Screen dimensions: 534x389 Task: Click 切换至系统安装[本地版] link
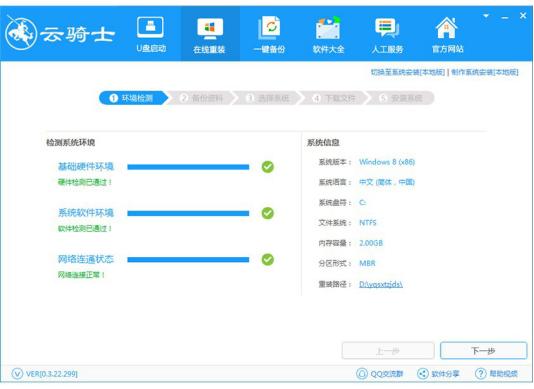coord(407,72)
